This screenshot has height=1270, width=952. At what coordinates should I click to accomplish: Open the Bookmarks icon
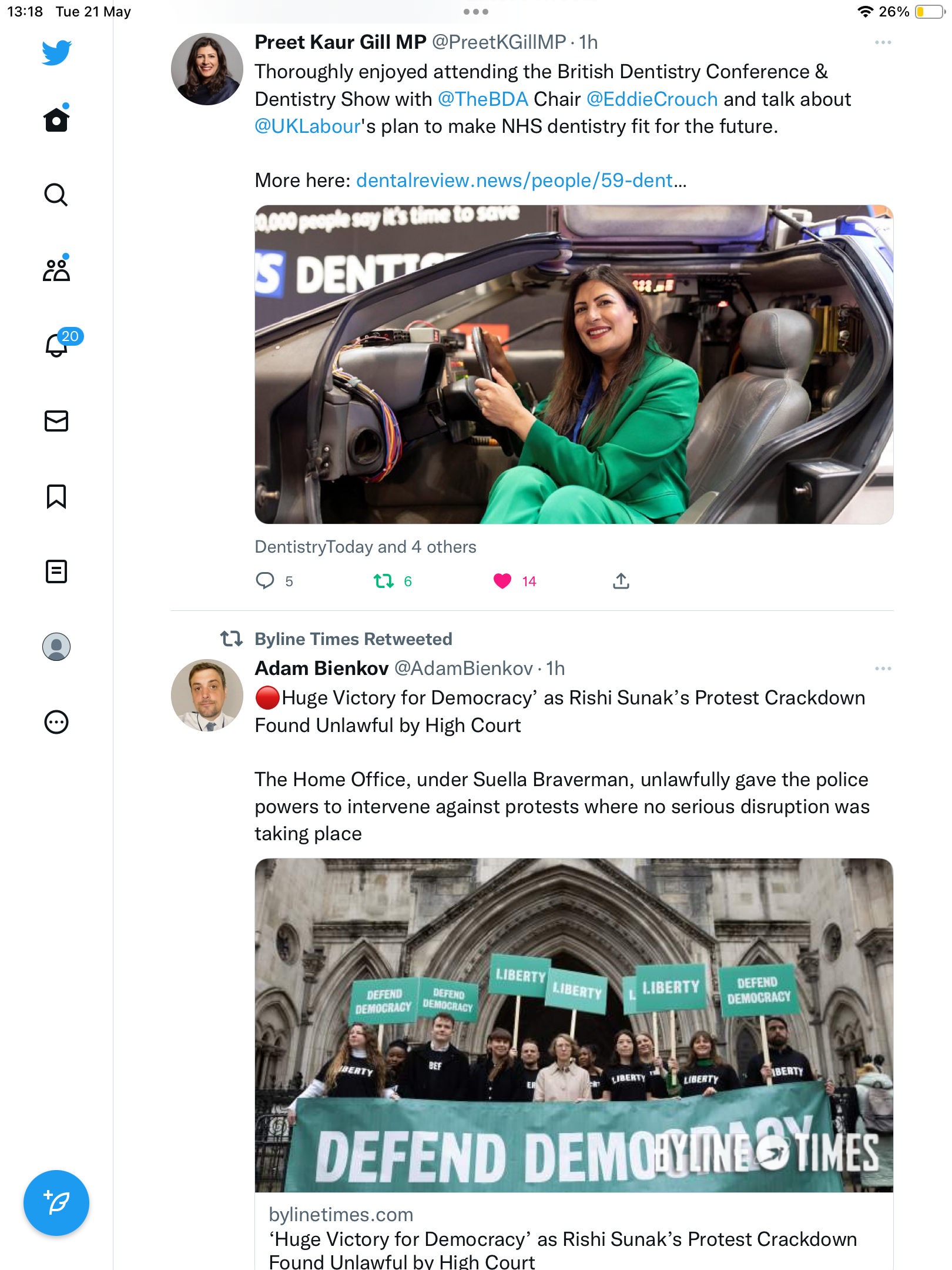(56, 496)
